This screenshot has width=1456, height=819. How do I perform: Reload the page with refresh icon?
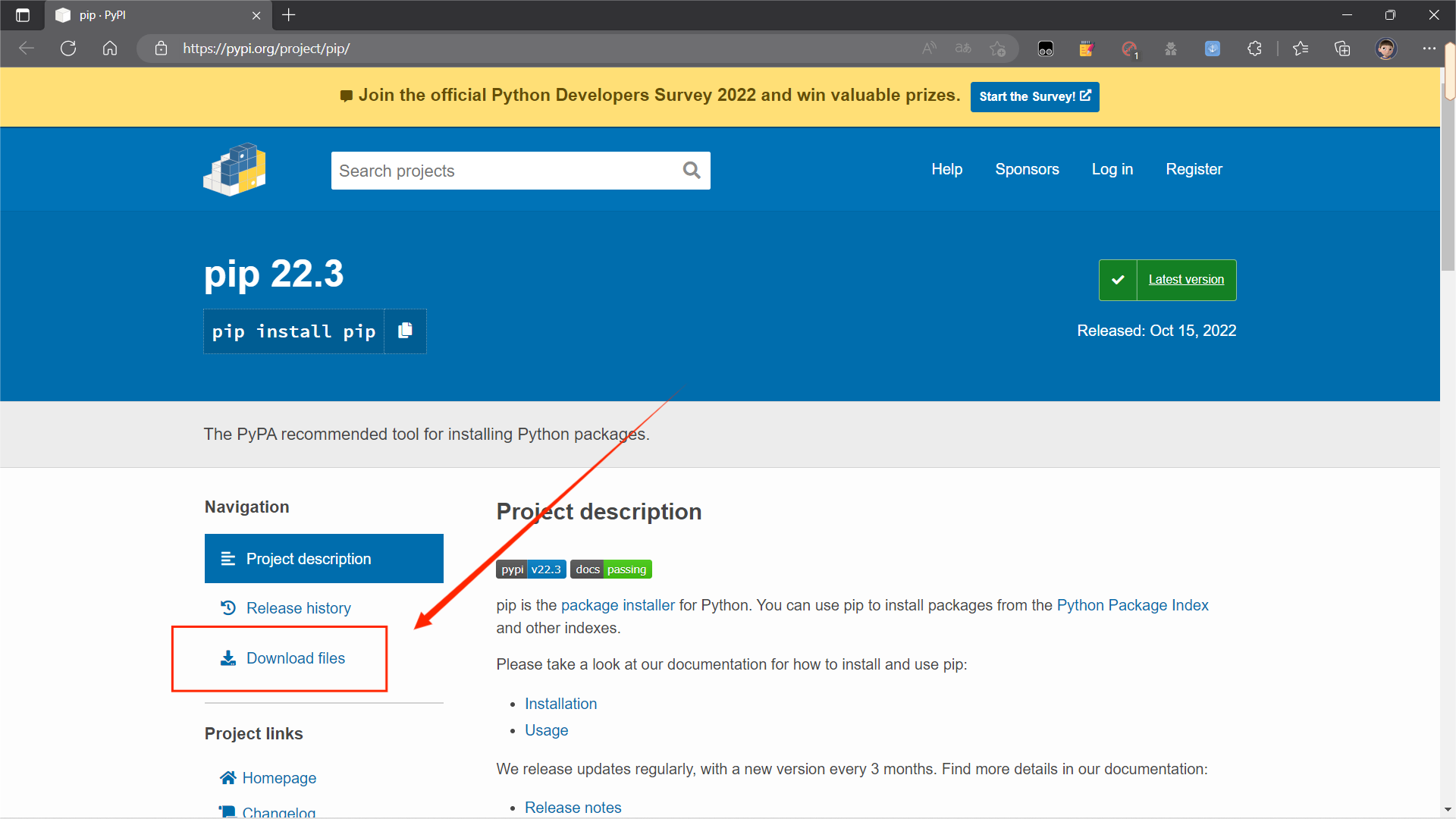[x=68, y=49]
